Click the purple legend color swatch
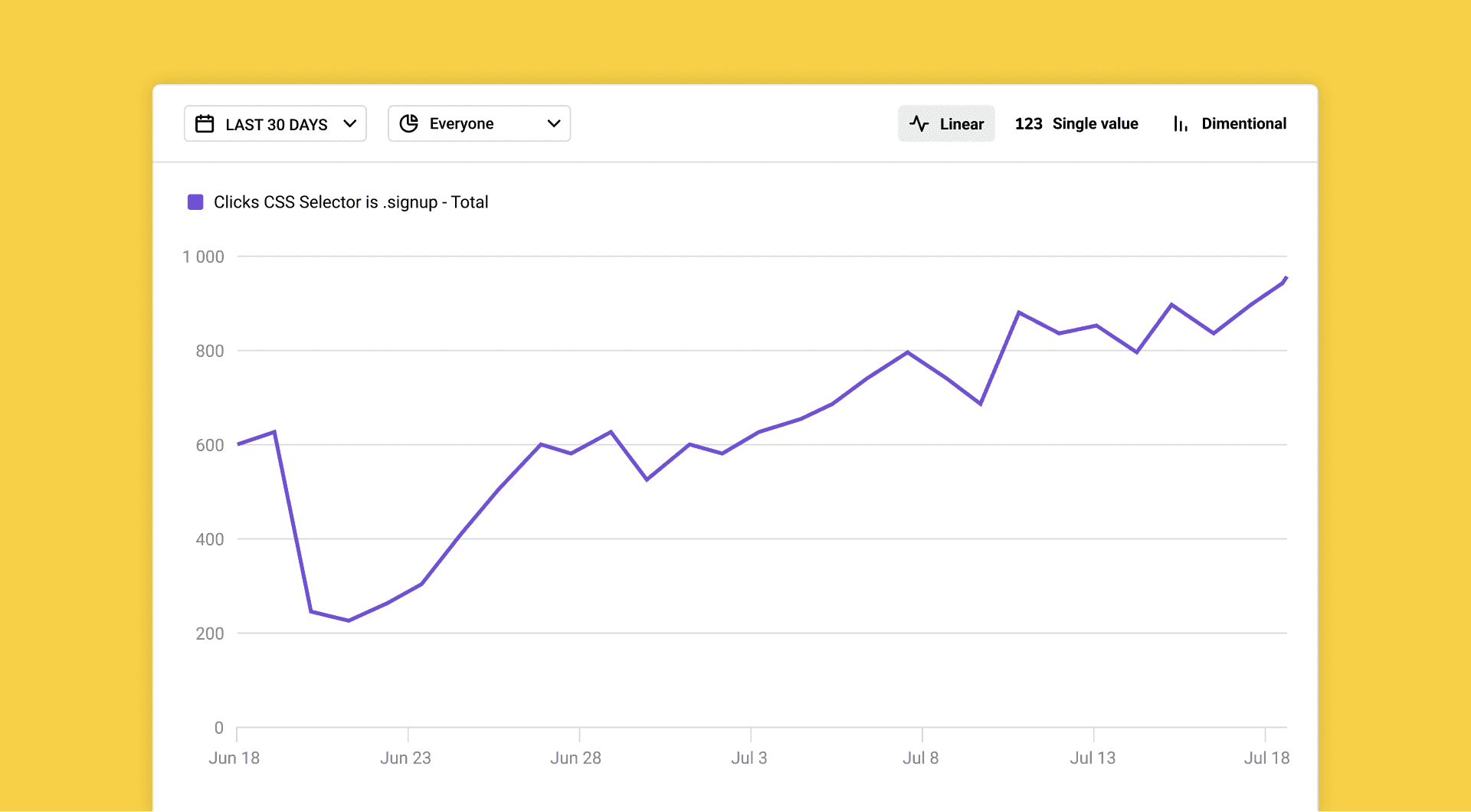 pyautogui.click(x=195, y=202)
